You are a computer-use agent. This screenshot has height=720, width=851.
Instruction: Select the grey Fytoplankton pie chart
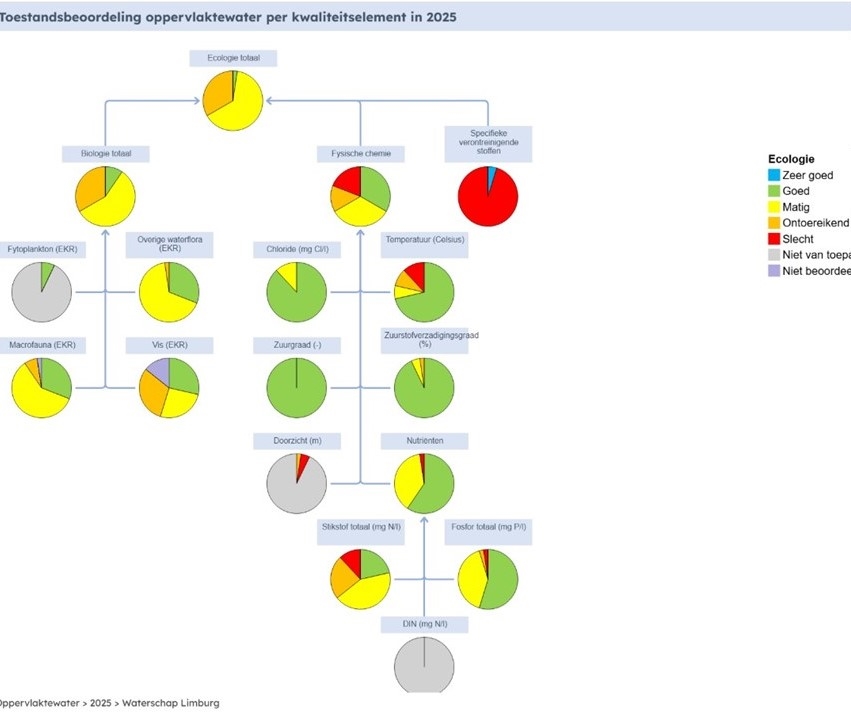[x=41, y=292]
